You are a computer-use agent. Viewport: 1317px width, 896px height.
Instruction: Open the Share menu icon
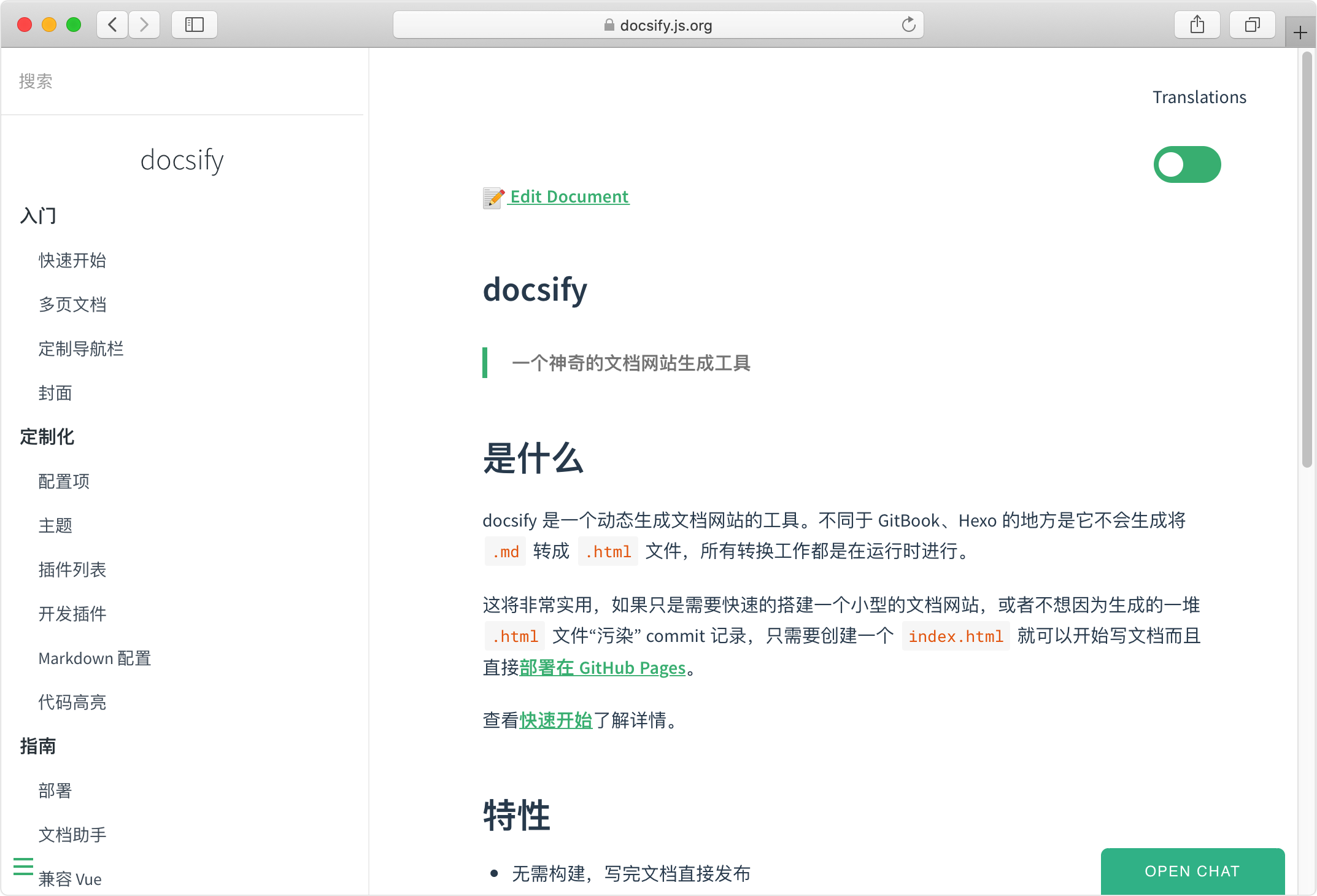point(1197,25)
